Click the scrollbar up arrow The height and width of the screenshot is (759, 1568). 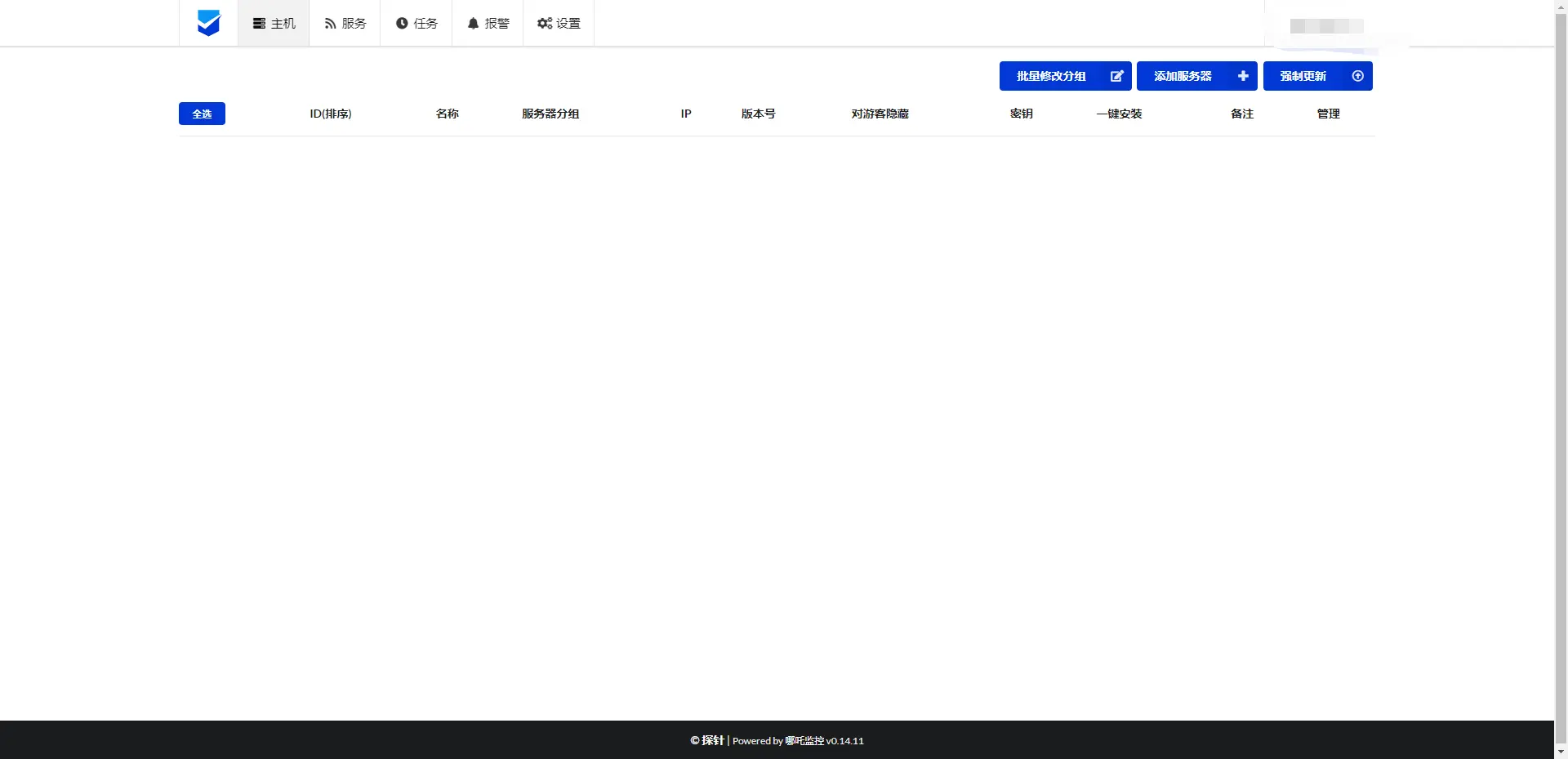[1561, 7]
